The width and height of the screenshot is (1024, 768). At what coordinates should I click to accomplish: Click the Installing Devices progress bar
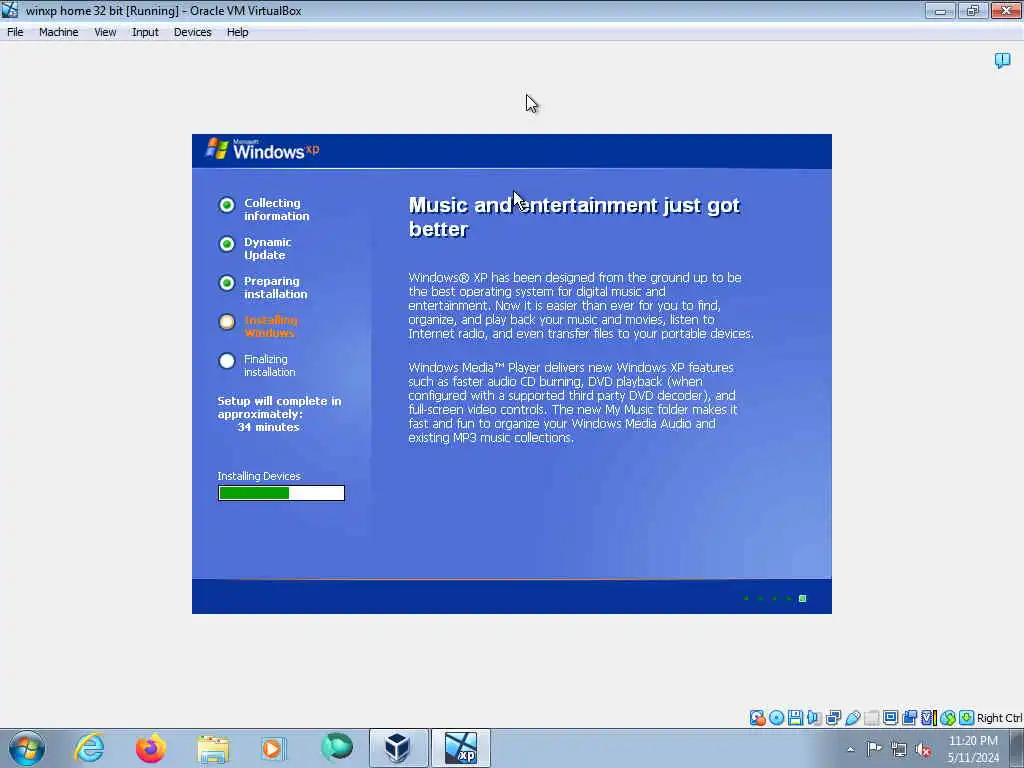(281, 493)
